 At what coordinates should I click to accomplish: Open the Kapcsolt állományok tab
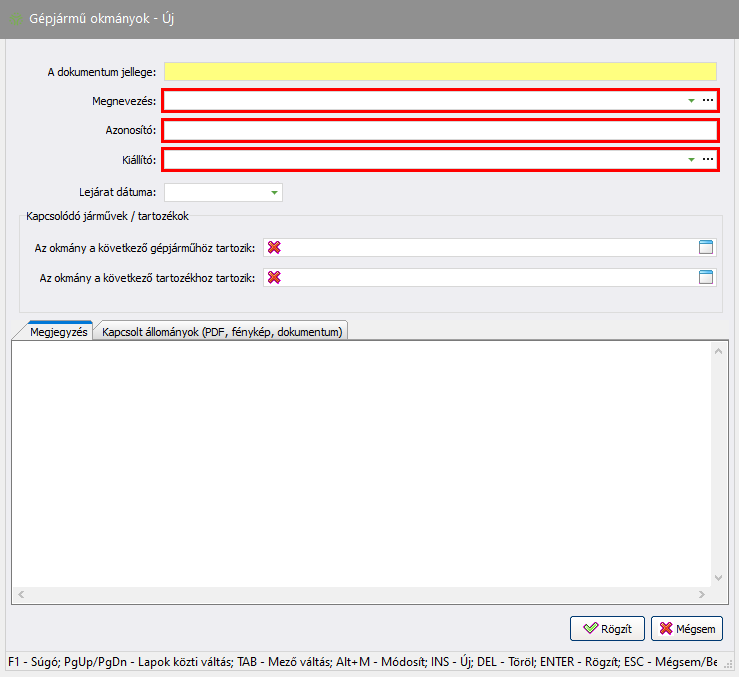(222, 332)
